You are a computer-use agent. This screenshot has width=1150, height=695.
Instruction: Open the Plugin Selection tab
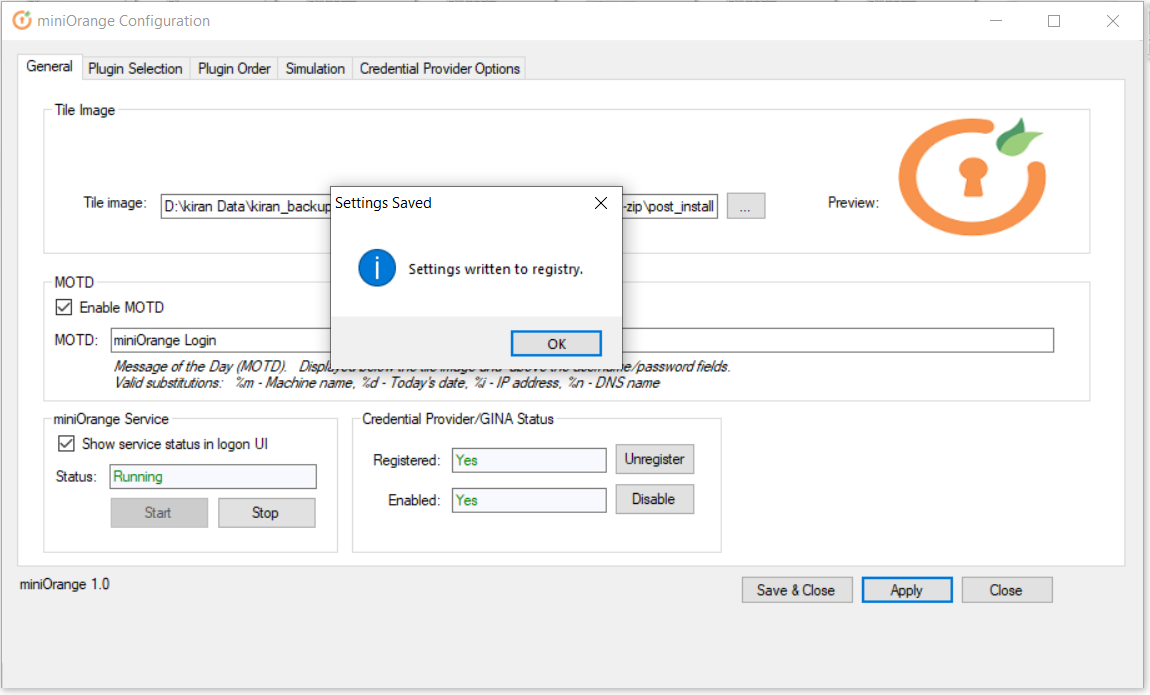tap(135, 69)
